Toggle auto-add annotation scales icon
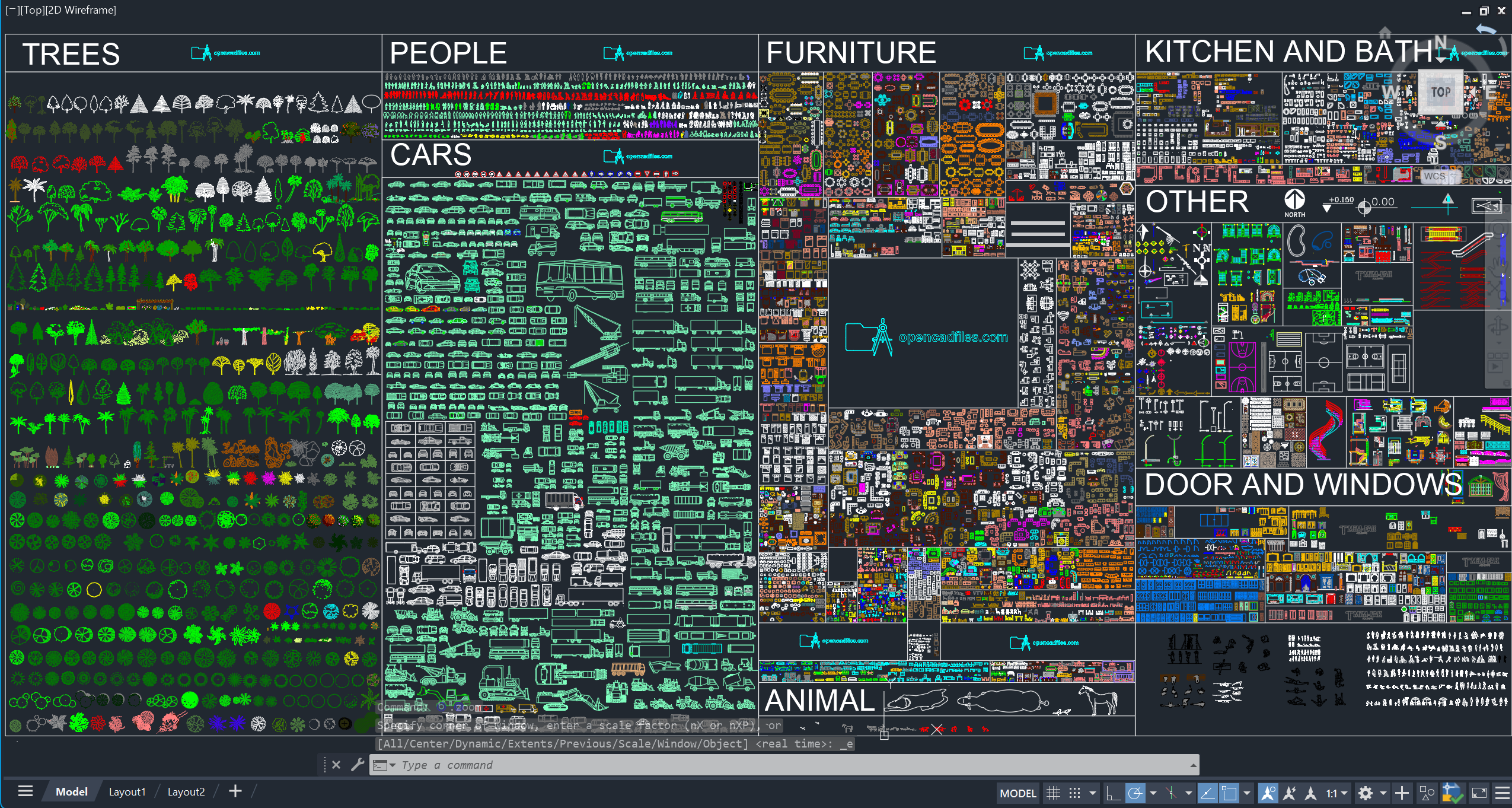The width and height of the screenshot is (1512, 808). coord(1290,793)
